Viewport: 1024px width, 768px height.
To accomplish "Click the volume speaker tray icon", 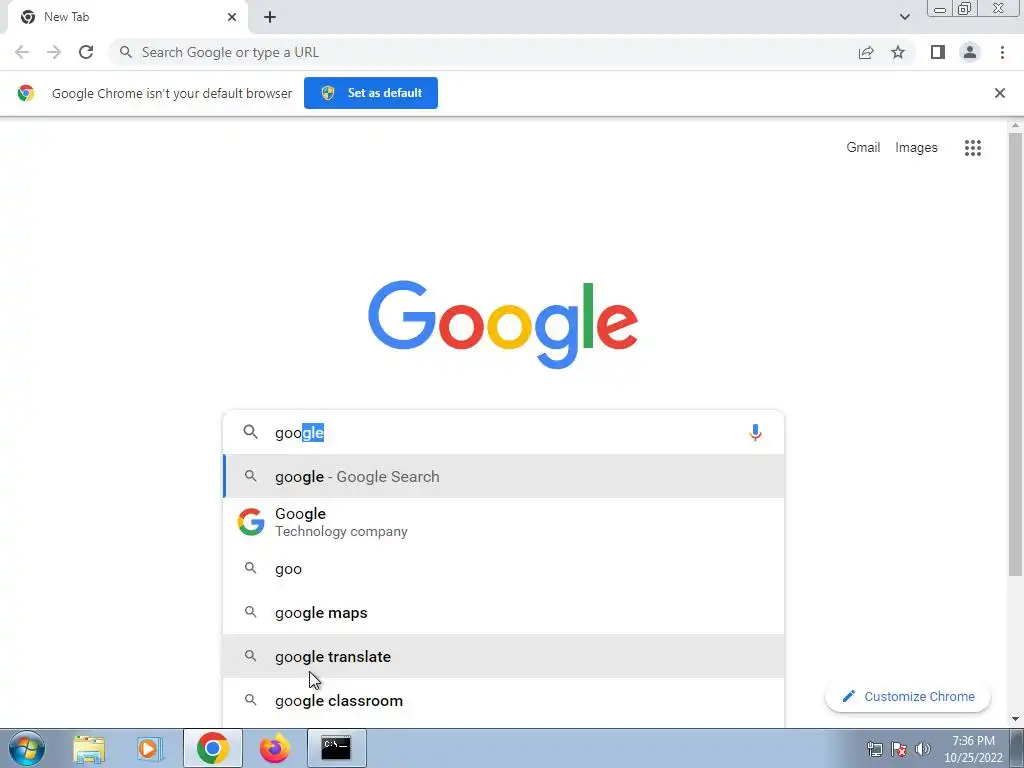I will coord(923,748).
